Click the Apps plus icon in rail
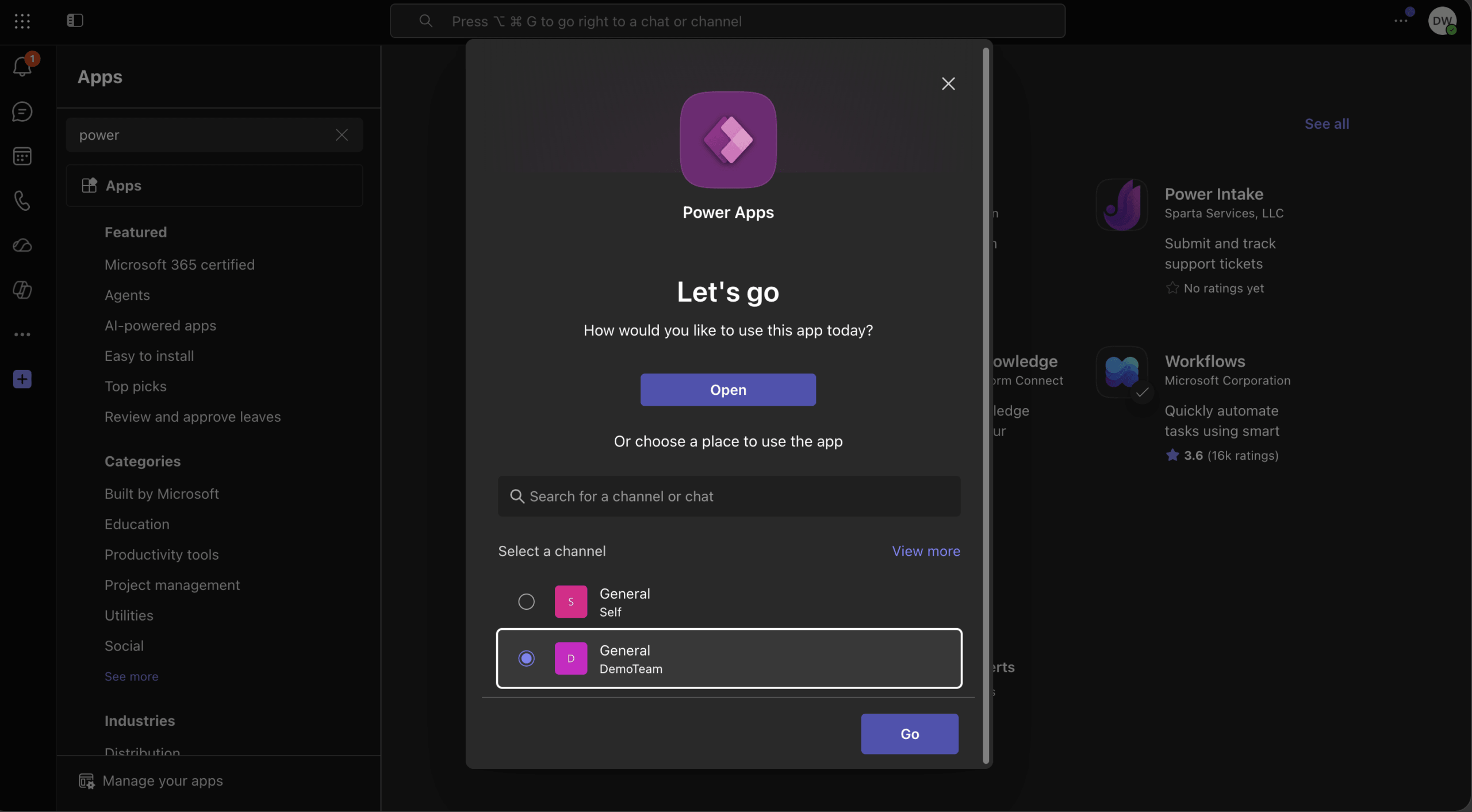The height and width of the screenshot is (812, 1472). [22, 379]
